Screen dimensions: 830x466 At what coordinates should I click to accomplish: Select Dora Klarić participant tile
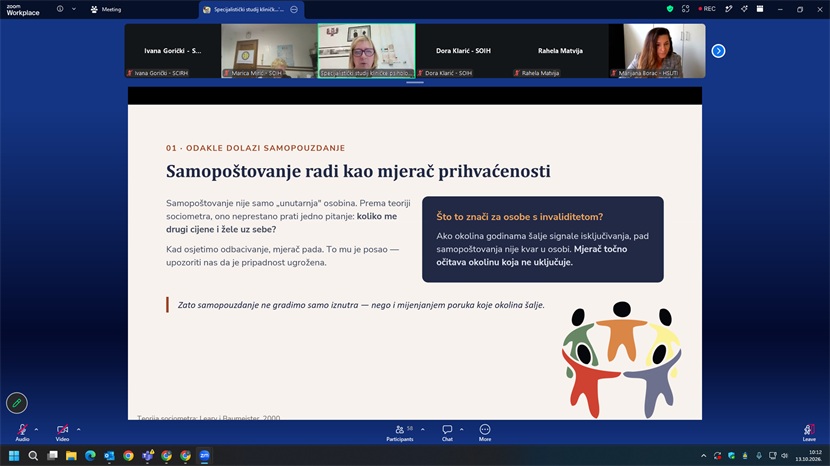463,51
